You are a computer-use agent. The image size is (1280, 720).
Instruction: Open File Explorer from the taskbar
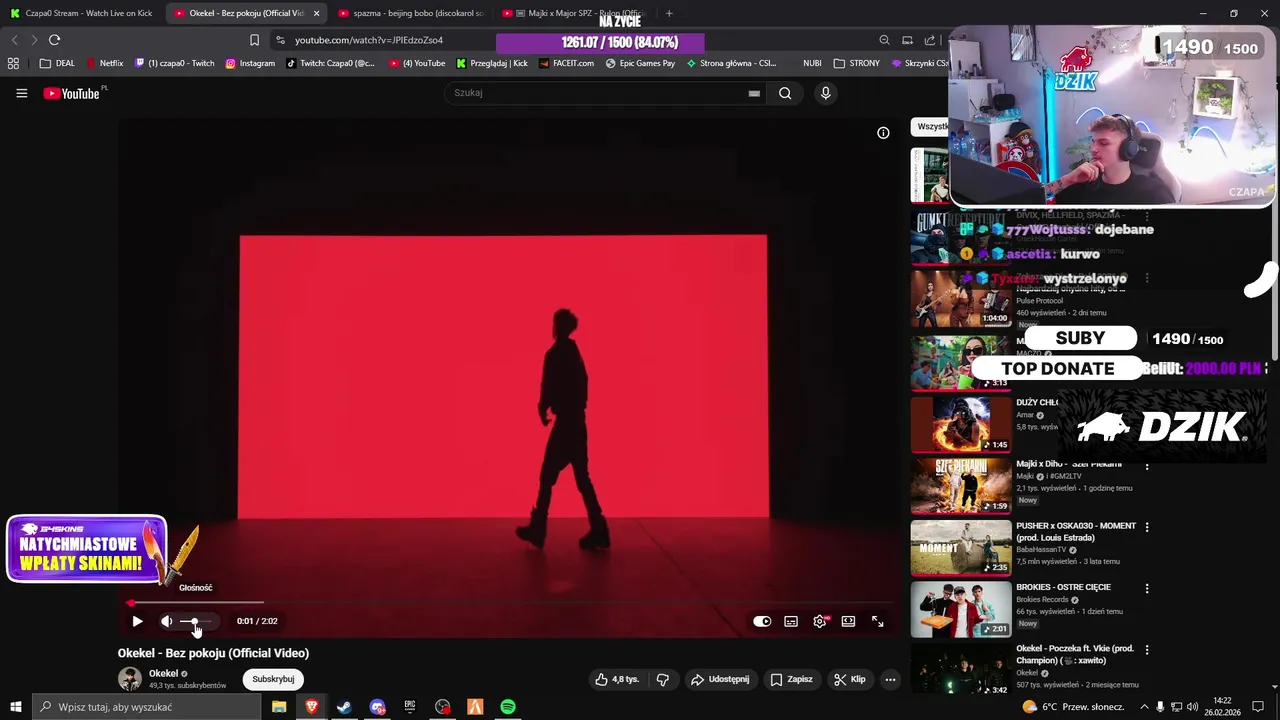[x=279, y=707]
